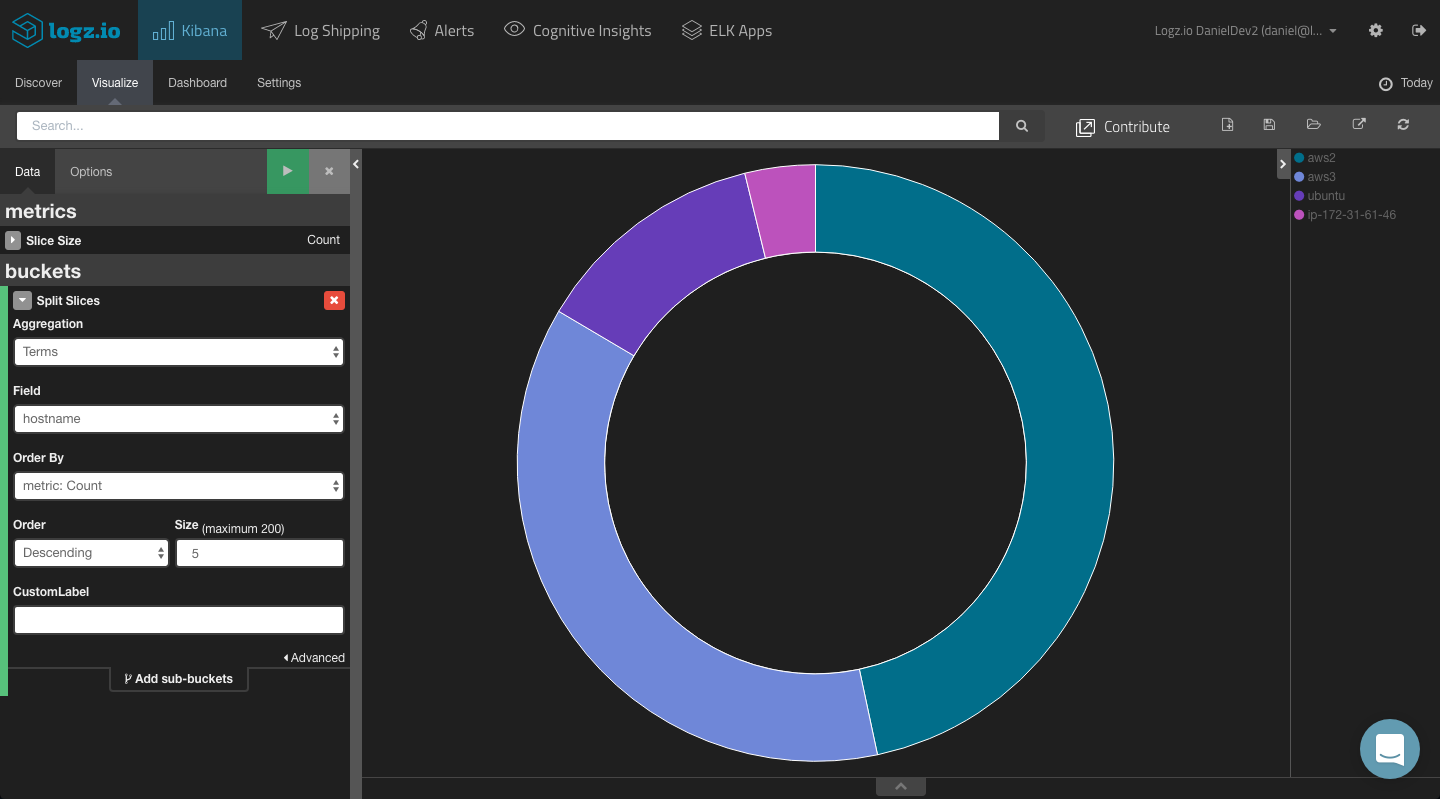Load saved visualization folder icon
The height and width of the screenshot is (799, 1440).
point(1314,125)
